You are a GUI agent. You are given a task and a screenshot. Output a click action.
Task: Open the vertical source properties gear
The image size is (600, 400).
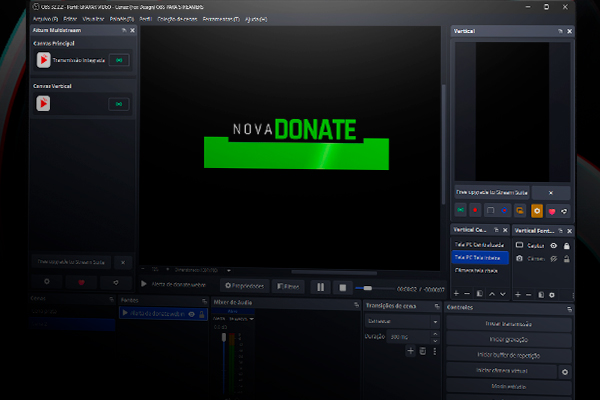tap(552, 295)
